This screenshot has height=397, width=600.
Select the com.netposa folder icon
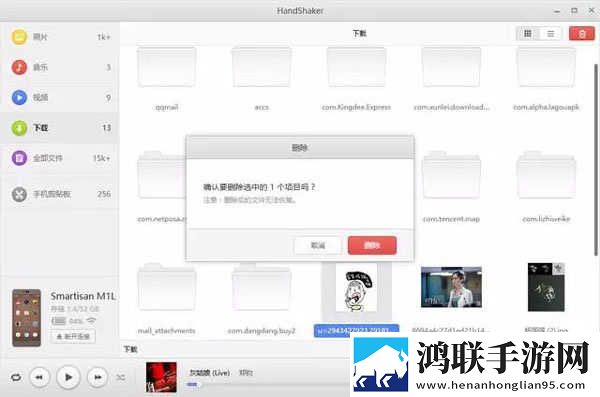tap(161, 175)
